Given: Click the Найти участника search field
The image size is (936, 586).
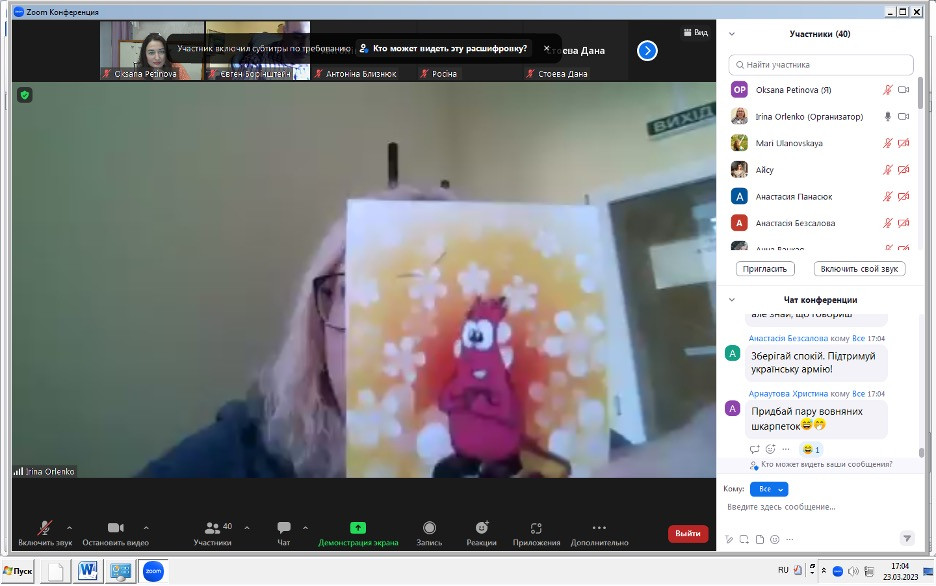Looking at the screenshot, I should 821,64.
